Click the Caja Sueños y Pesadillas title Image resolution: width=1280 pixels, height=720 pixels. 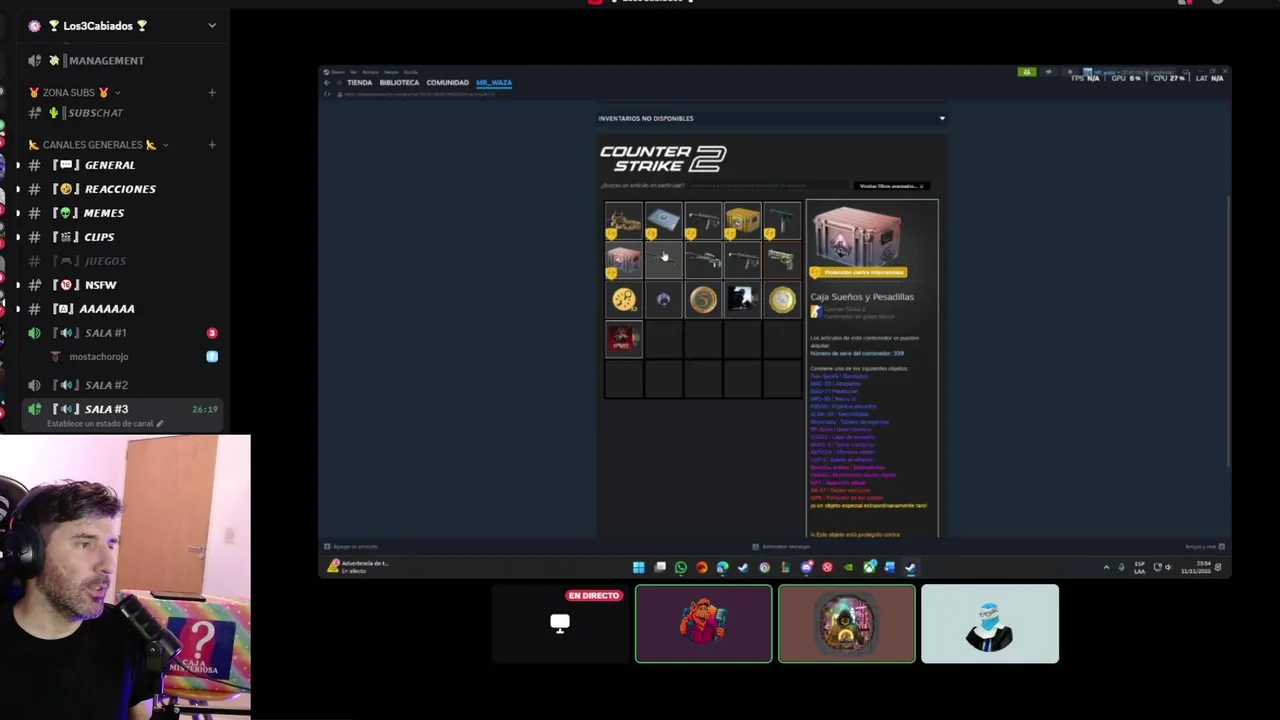tap(862, 297)
